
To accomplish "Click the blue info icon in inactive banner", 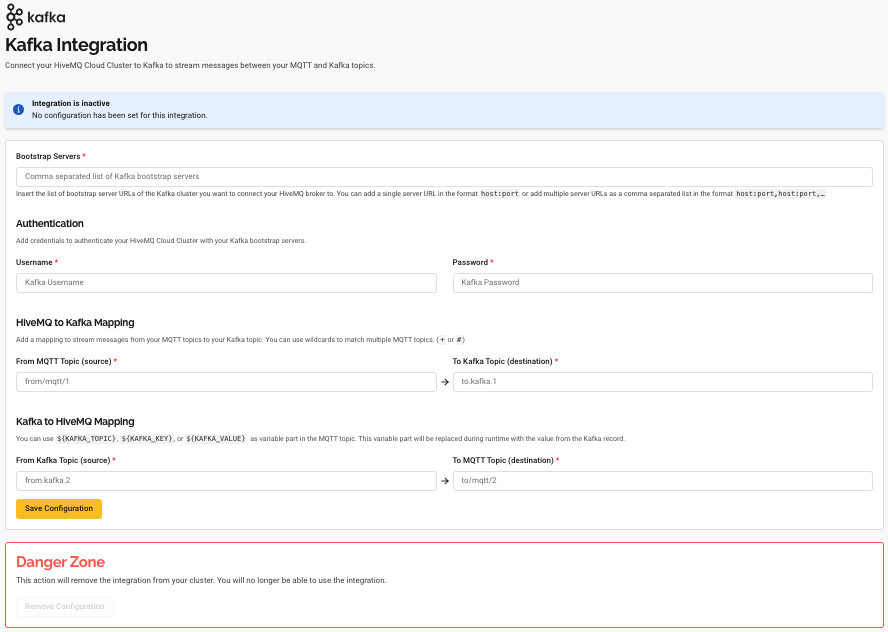I will [x=19, y=109].
